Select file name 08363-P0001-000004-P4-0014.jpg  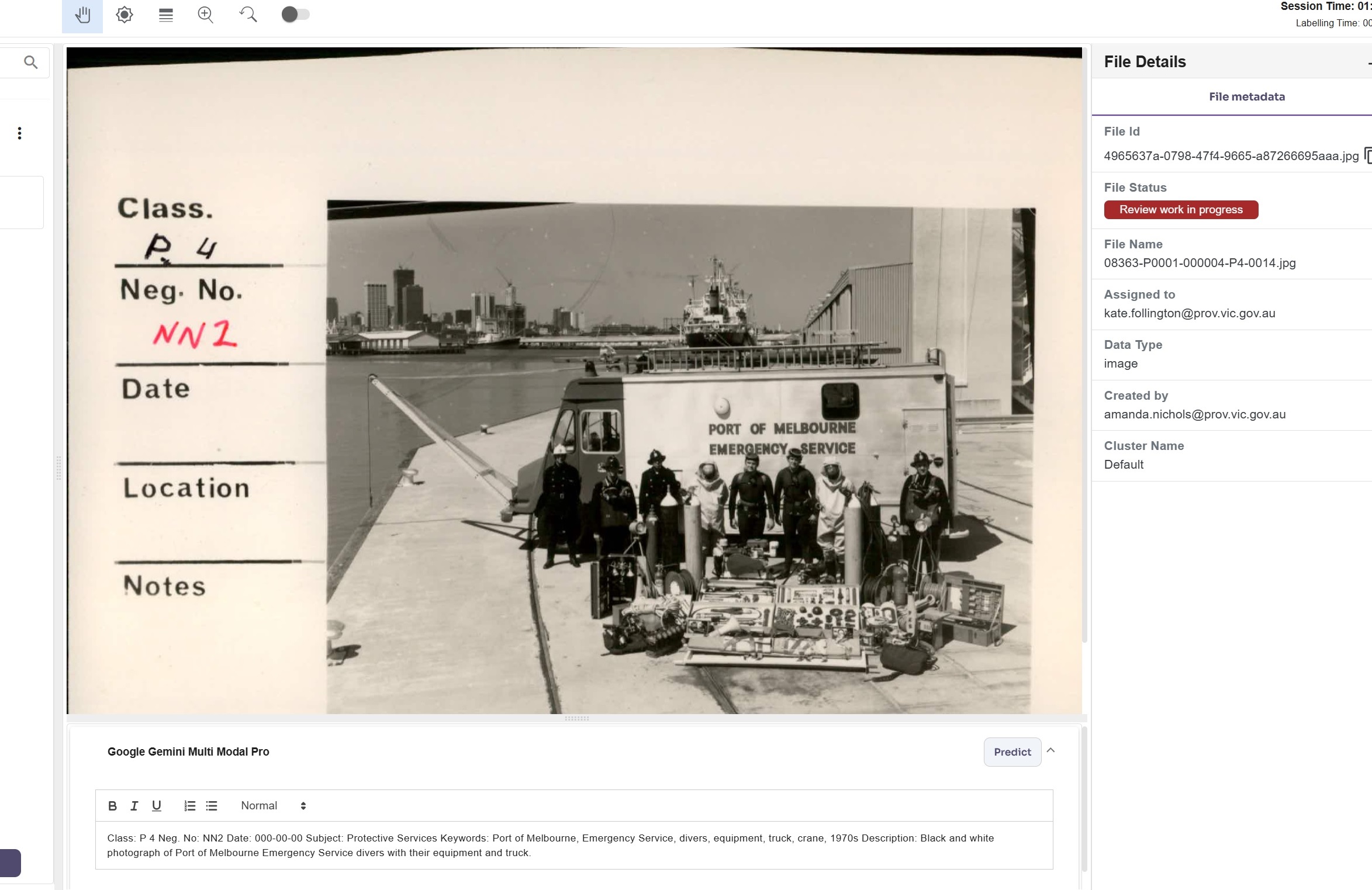point(1200,263)
